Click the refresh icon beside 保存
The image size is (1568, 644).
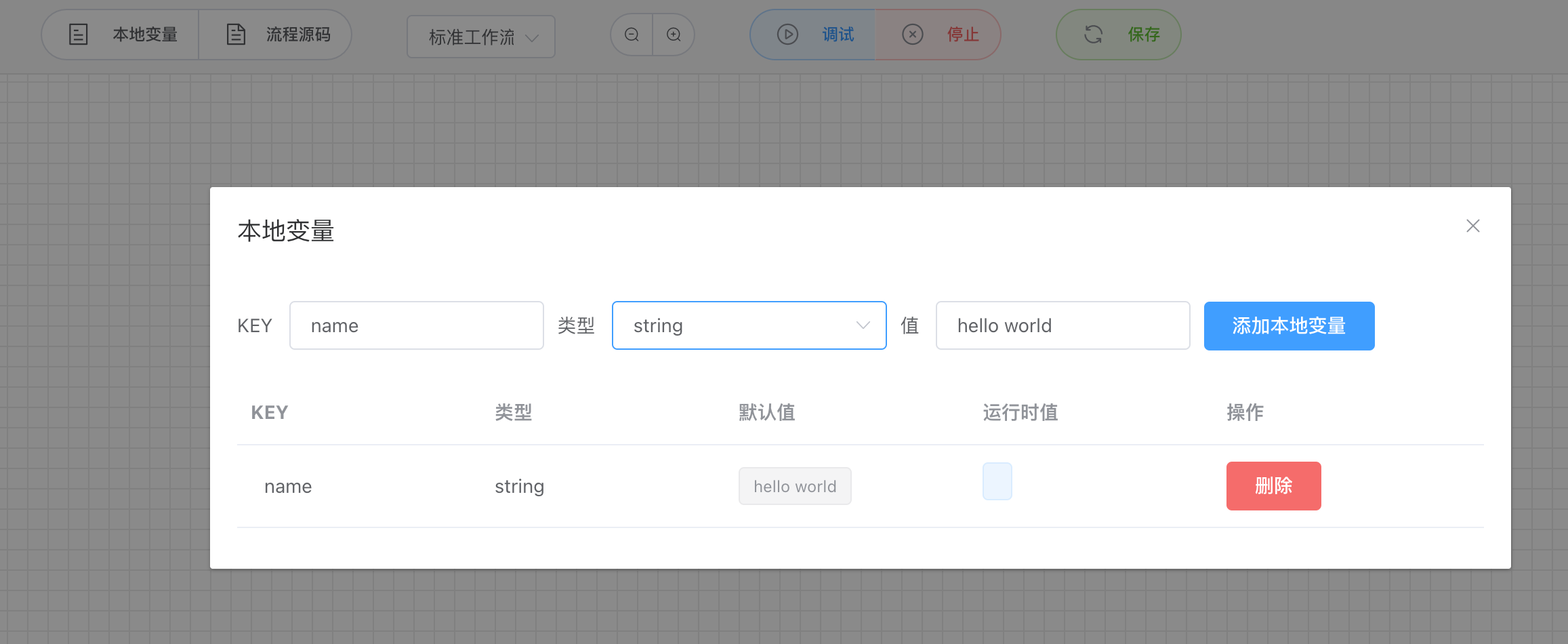click(1093, 35)
